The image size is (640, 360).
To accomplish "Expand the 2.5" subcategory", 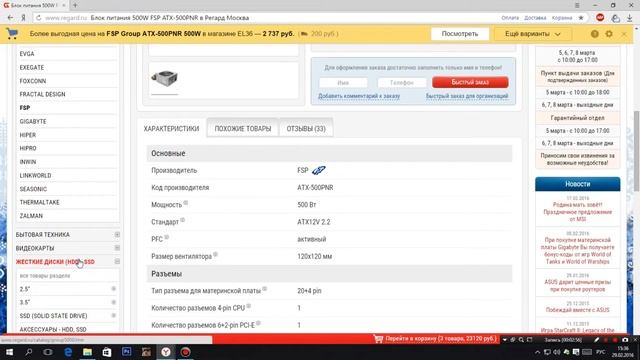I will 113,289.
